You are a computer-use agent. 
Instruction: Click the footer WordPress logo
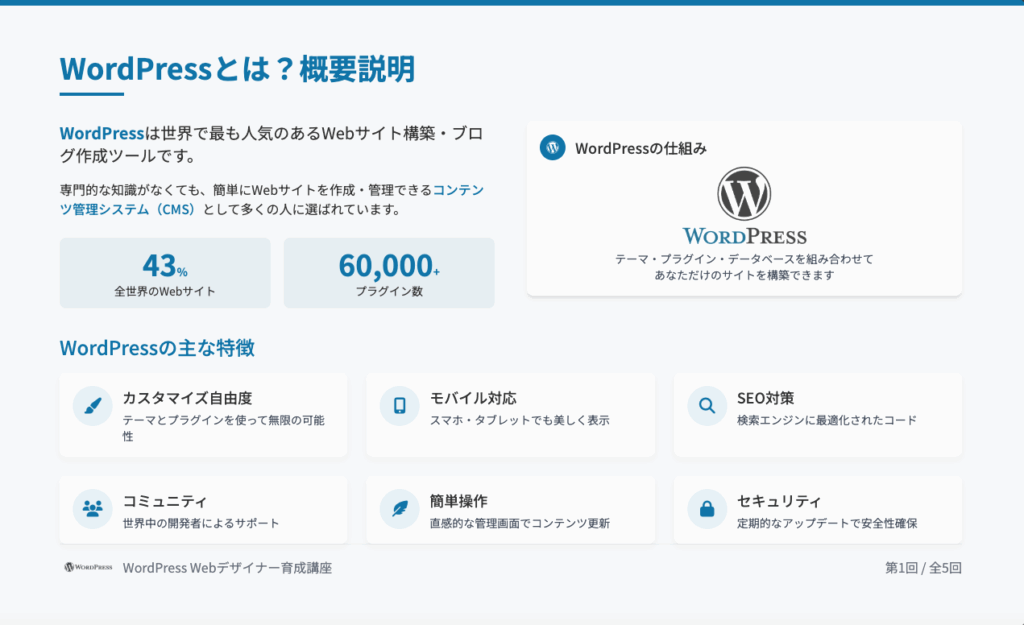click(x=88, y=567)
